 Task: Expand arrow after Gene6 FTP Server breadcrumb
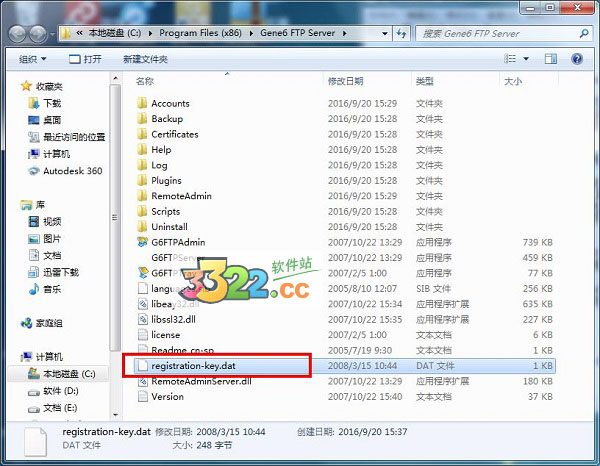click(345, 34)
